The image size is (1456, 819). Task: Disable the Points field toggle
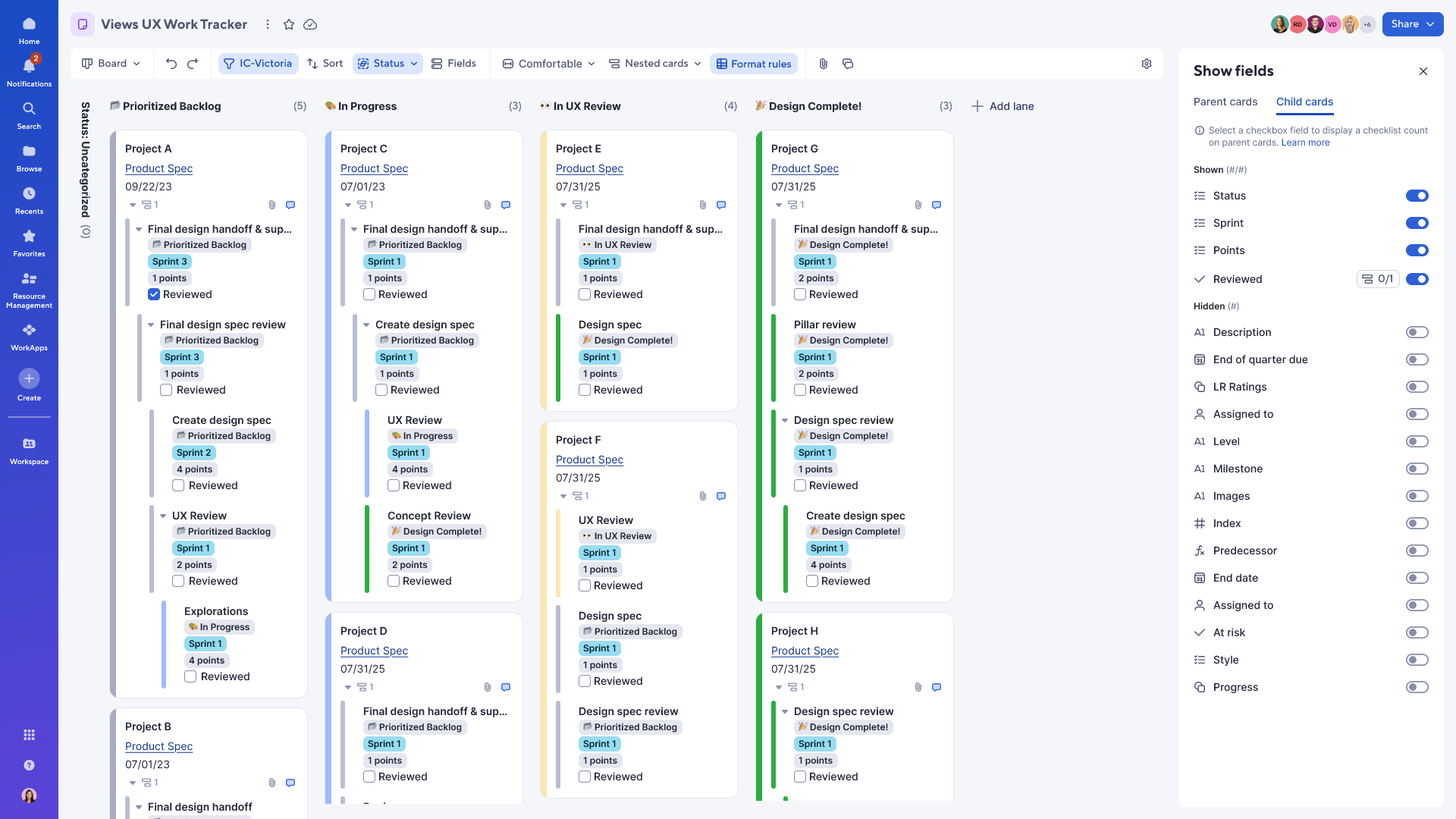pos(1417,250)
